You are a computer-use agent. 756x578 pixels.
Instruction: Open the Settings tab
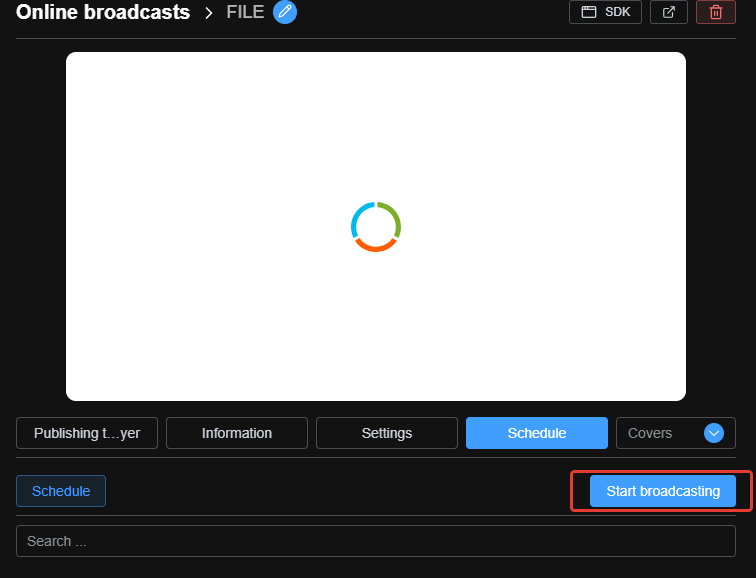387,433
